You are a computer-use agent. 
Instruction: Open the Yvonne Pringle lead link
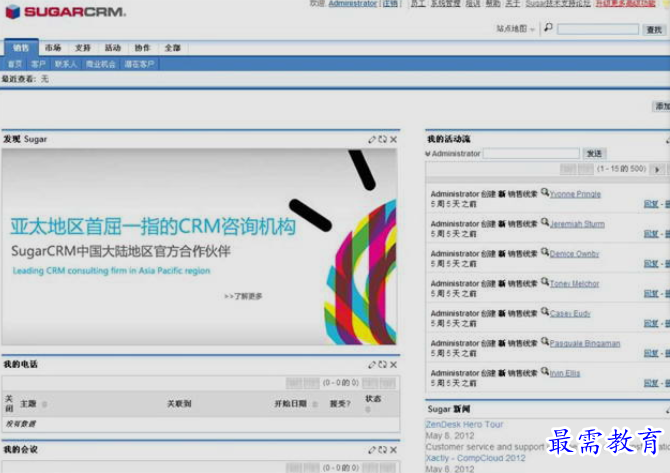pyautogui.click(x=575, y=194)
